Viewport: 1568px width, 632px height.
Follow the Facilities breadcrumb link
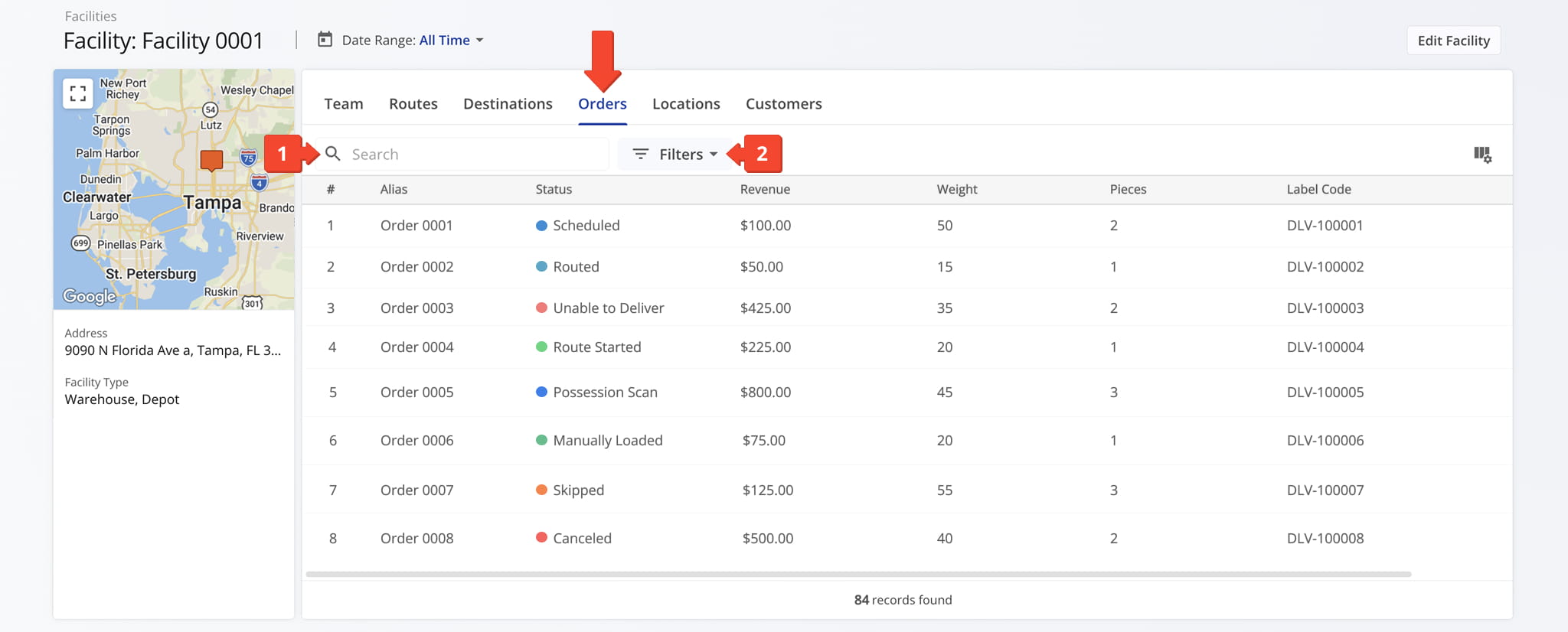tap(90, 16)
